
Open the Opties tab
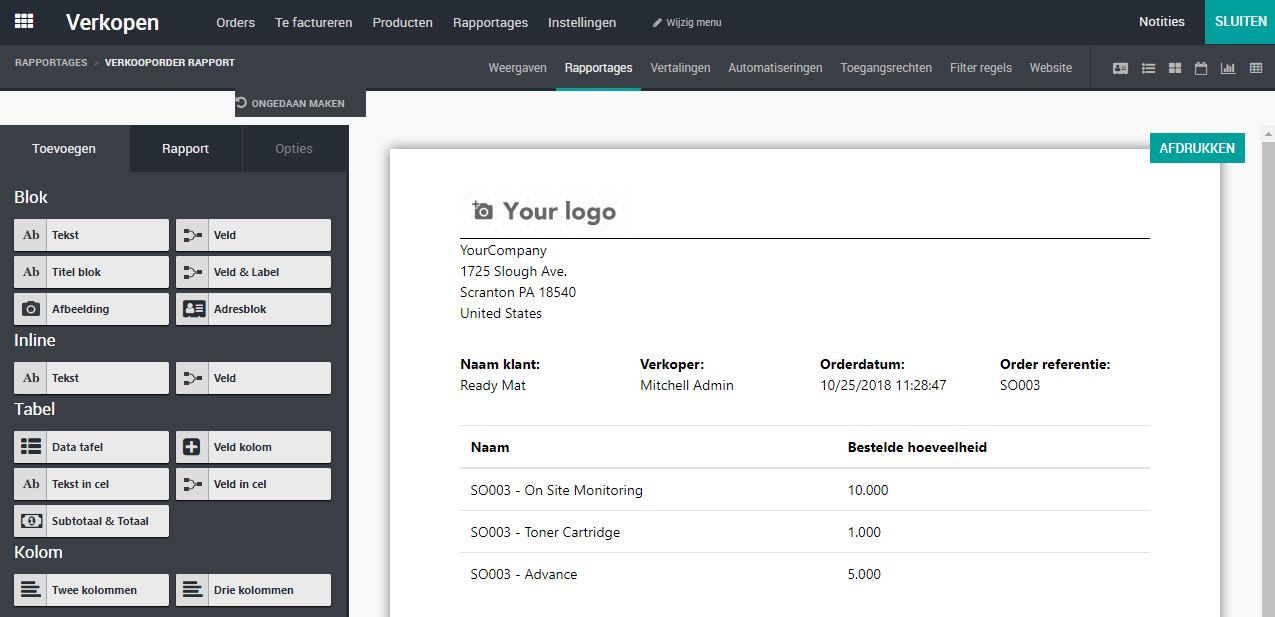click(x=294, y=148)
